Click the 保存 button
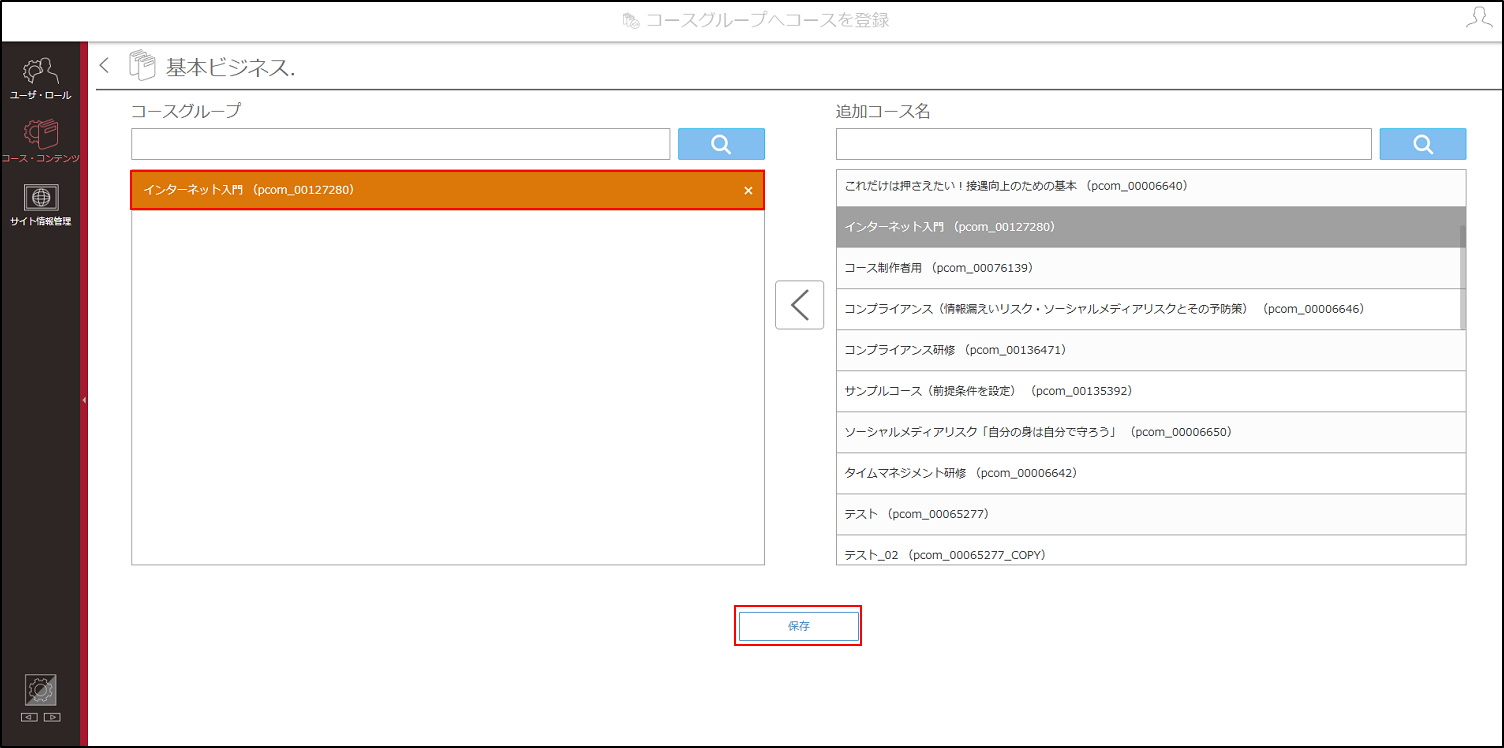This screenshot has width=1504, height=748. pyautogui.click(x=799, y=626)
